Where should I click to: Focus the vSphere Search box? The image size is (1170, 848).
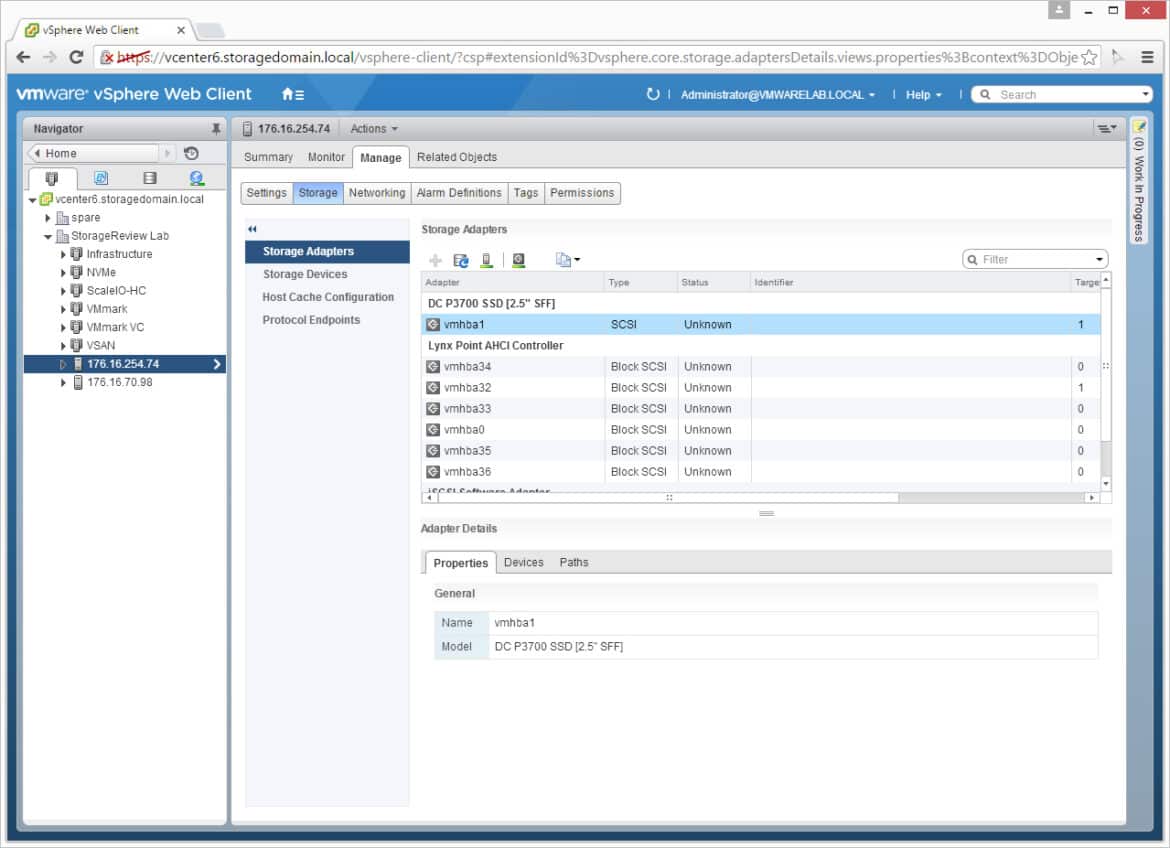tap(1061, 95)
